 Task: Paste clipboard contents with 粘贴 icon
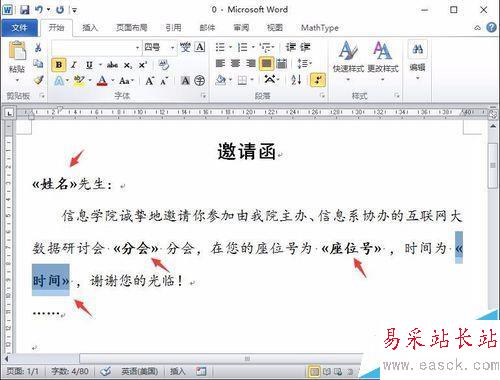(x=17, y=51)
